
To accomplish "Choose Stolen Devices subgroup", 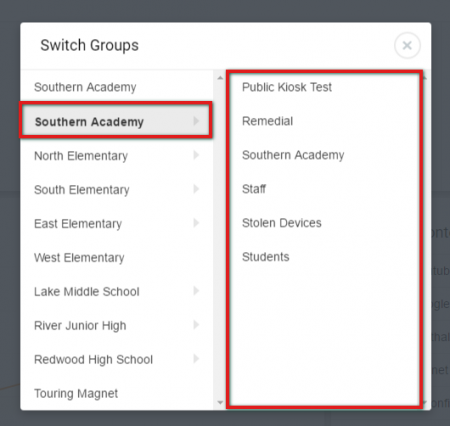I will tap(282, 223).
